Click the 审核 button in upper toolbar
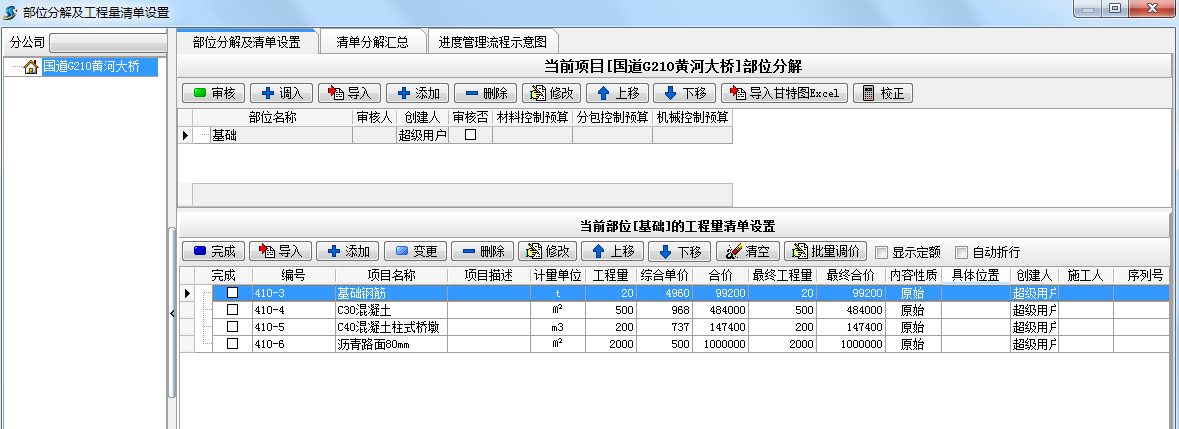The image size is (1179, 429). point(213,93)
